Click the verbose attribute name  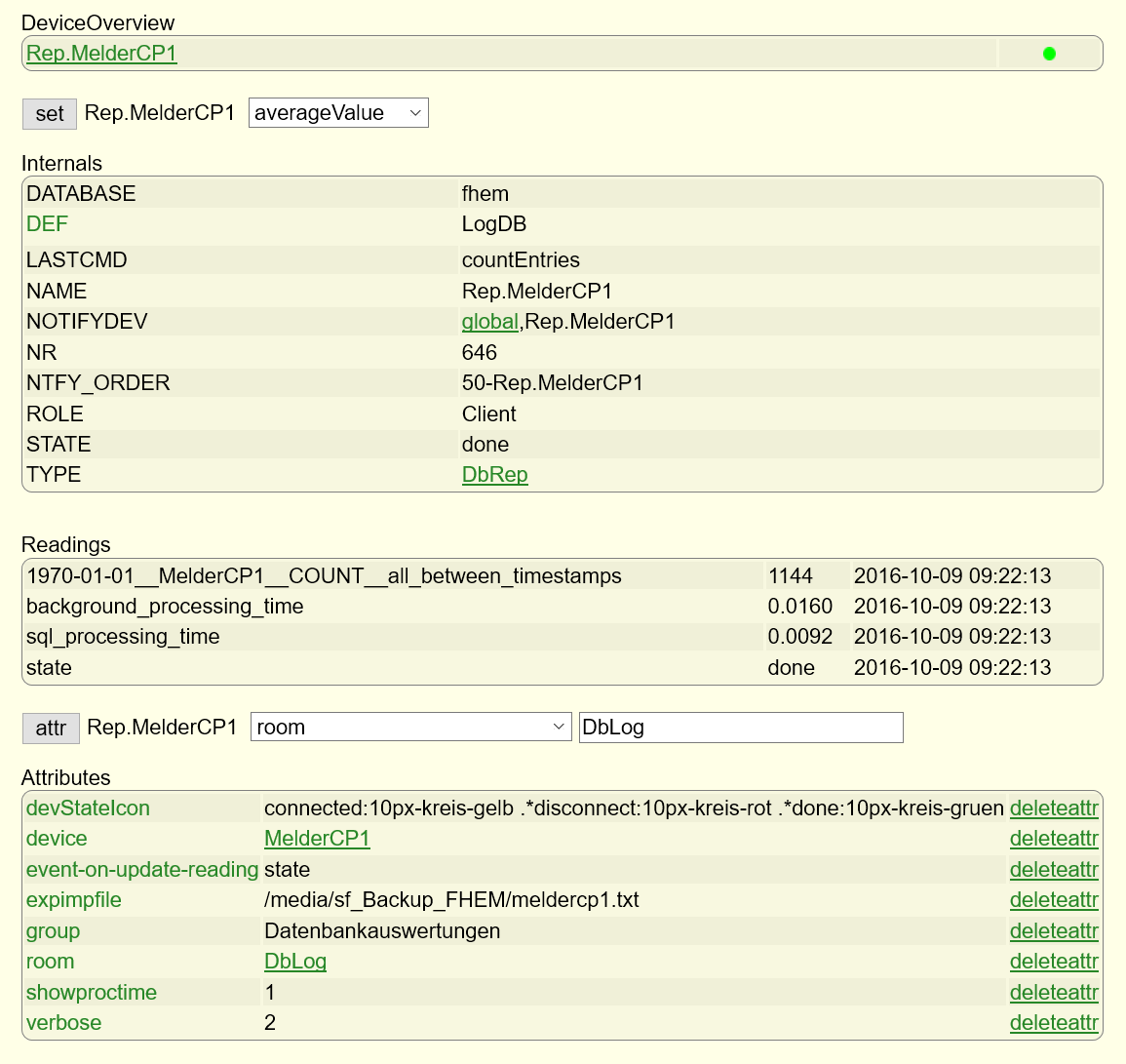[63, 1023]
